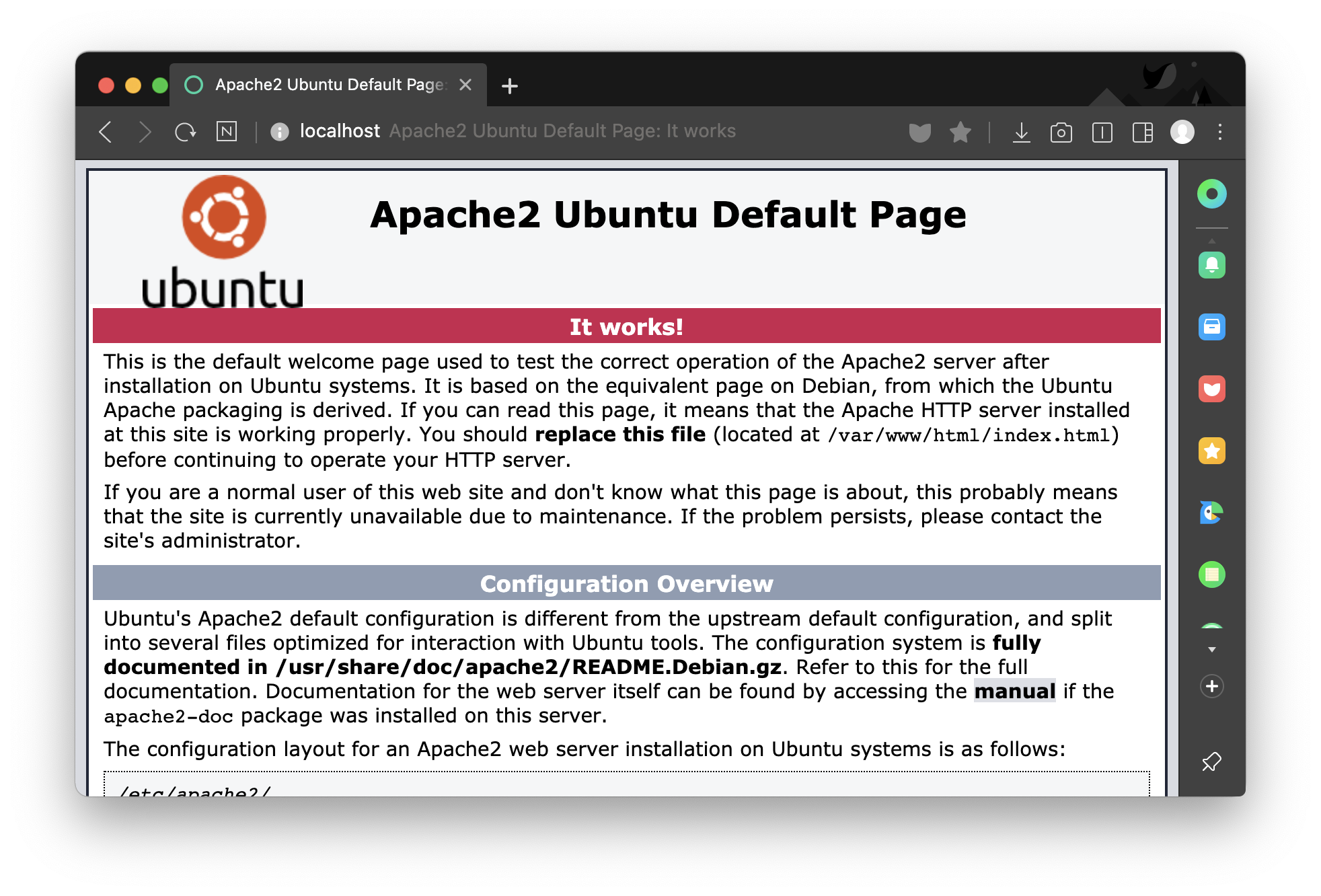The width and height of the screenshot is (1321, 896).
Task: Expand sidebar apps list with down arrow
Action: coord(1211,650)
